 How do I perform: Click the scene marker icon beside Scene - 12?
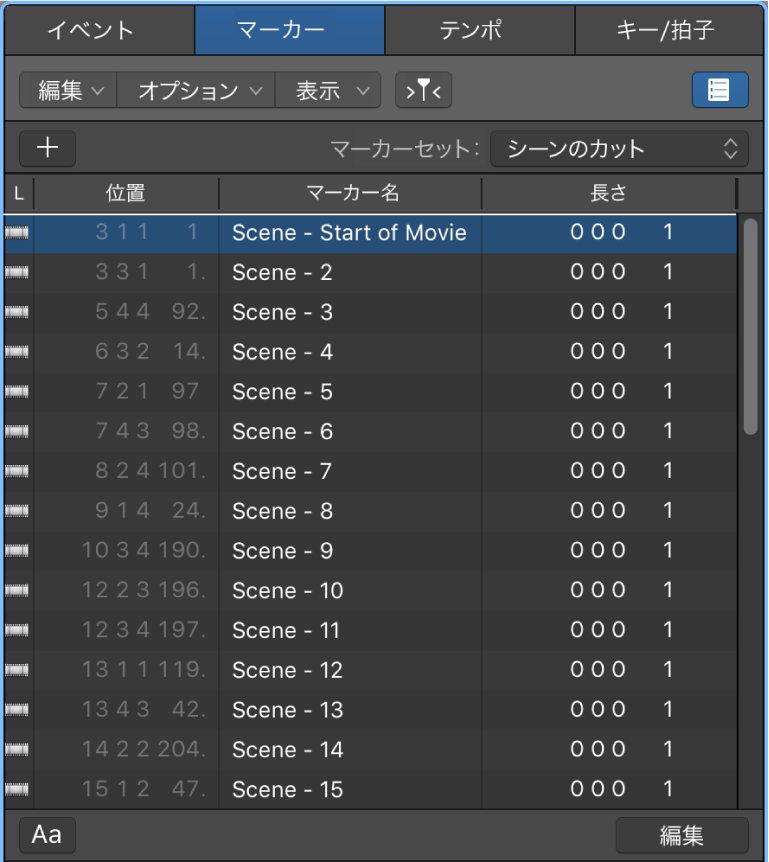coord(17,671)
